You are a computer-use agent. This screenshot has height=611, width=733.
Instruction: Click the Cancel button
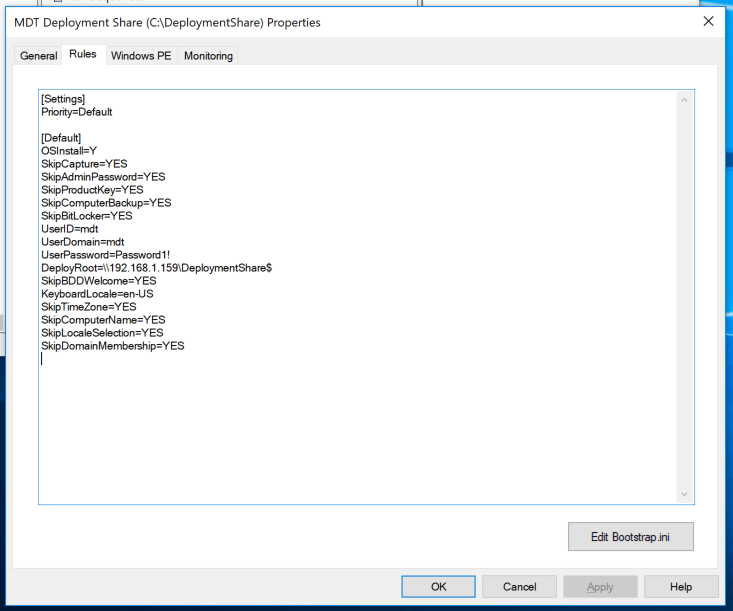(x=519, y=587)
